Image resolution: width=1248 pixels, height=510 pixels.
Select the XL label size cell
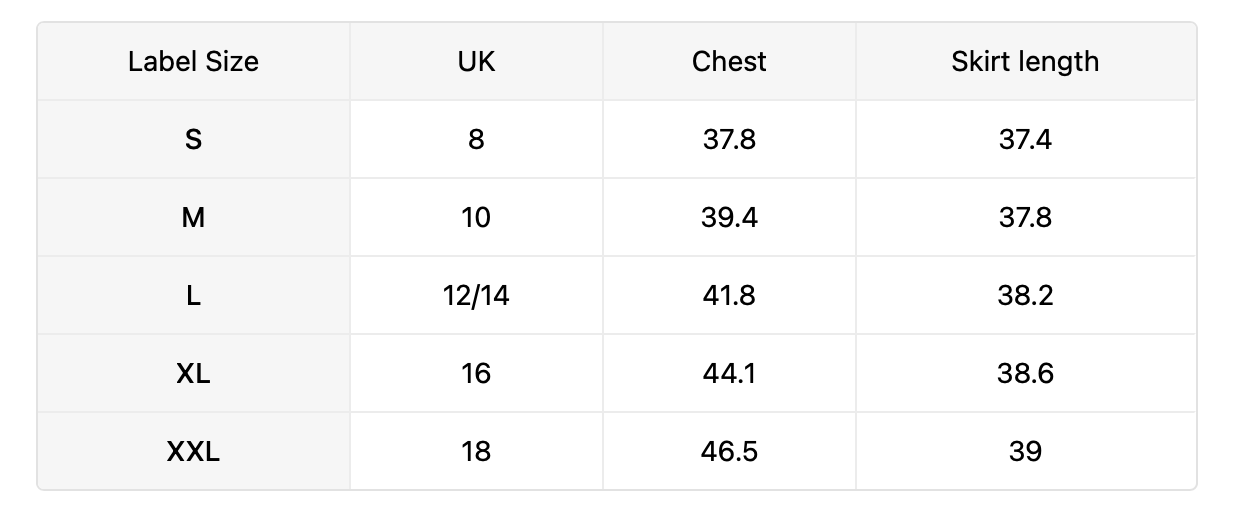[x=193, y=373]
